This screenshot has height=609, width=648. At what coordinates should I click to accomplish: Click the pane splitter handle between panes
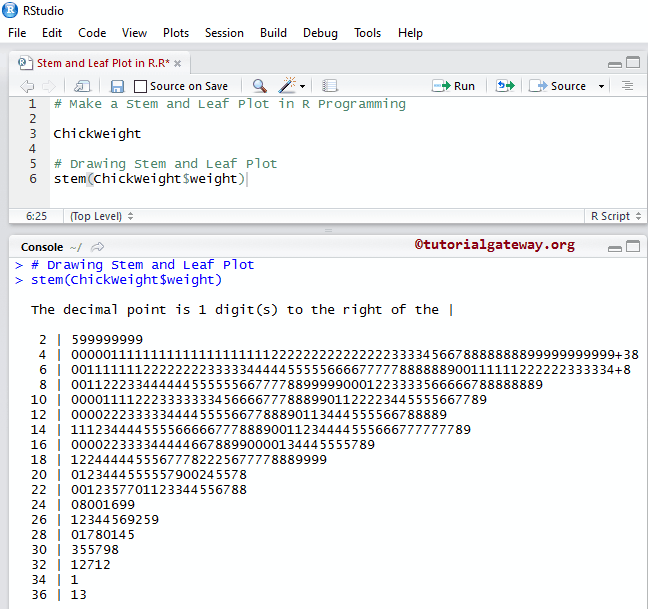click(x=329, y=231)
